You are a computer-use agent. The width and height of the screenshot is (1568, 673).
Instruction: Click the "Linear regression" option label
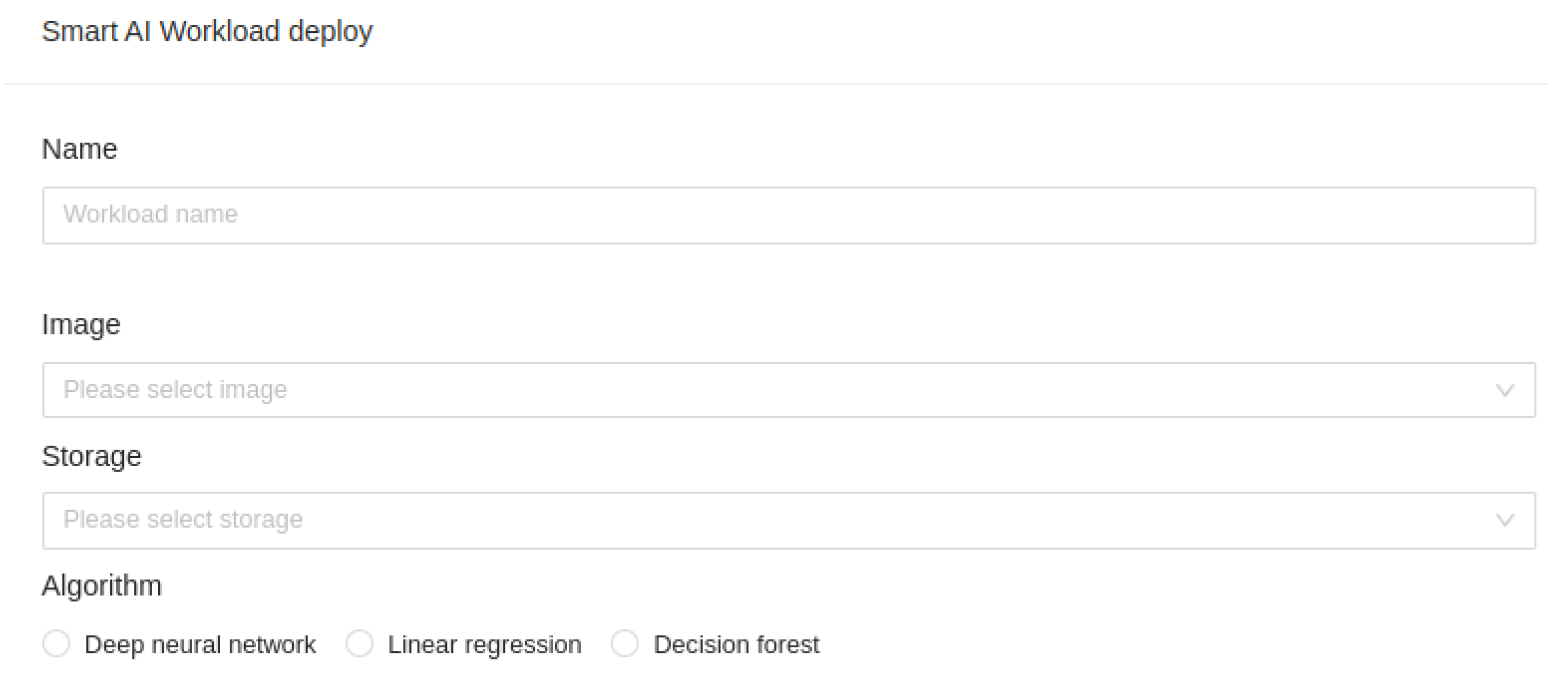485,645
